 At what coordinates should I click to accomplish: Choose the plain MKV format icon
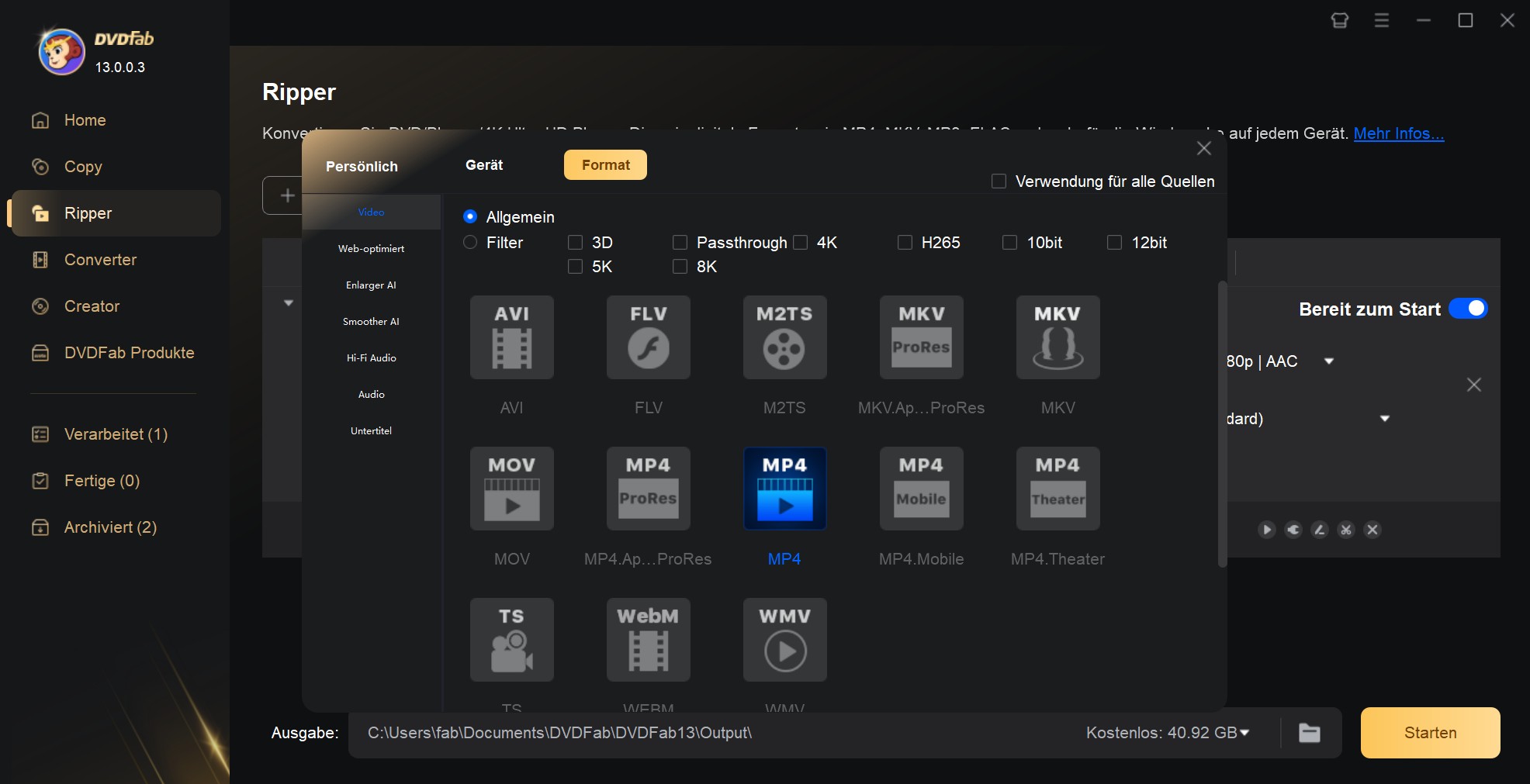(x=1058, y=337)
